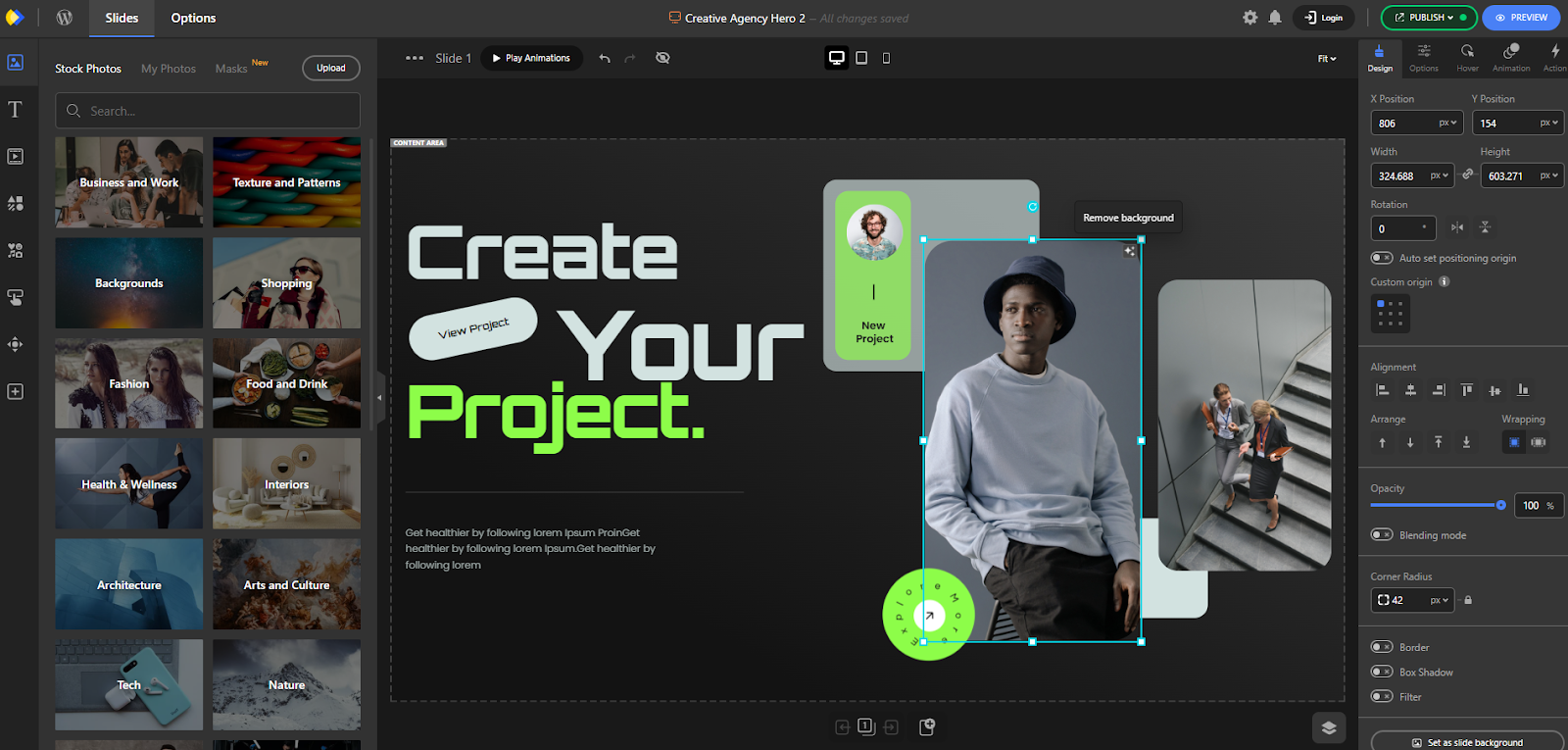Click the Opacity slider handle
1568x750 pixels.
tap(1500, 505)
